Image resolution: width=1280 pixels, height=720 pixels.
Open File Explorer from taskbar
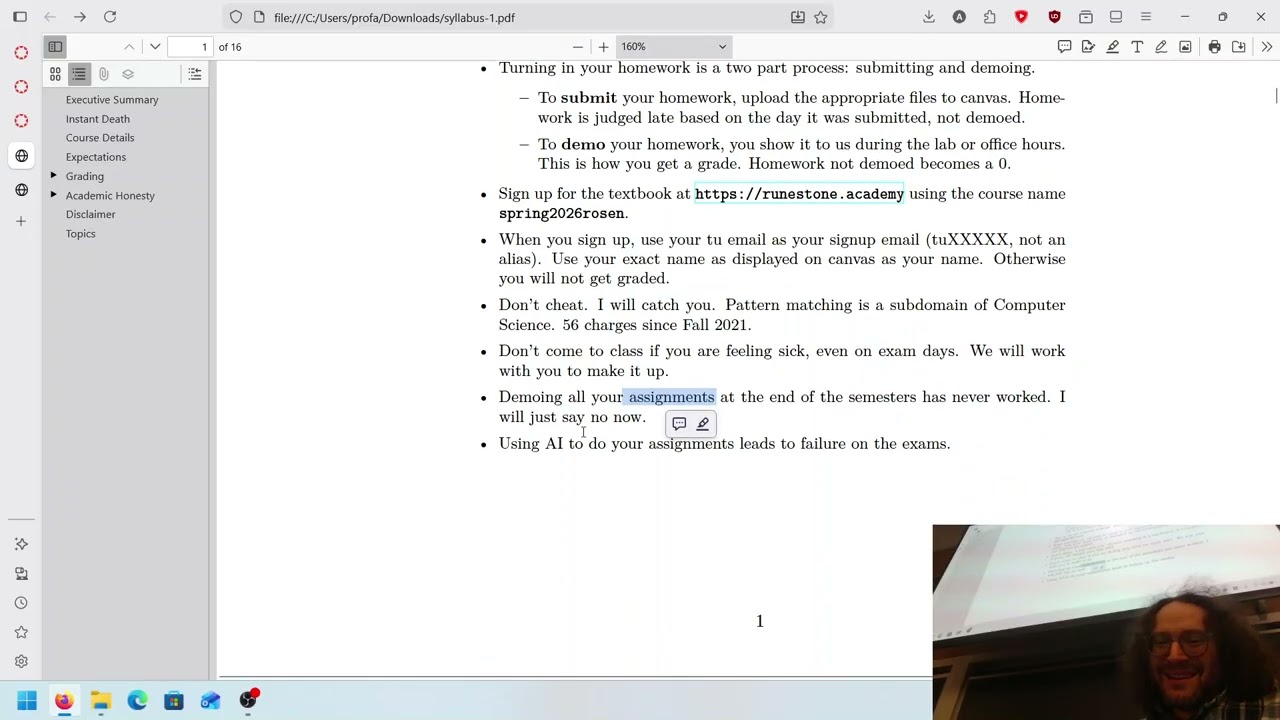[100, 701]
